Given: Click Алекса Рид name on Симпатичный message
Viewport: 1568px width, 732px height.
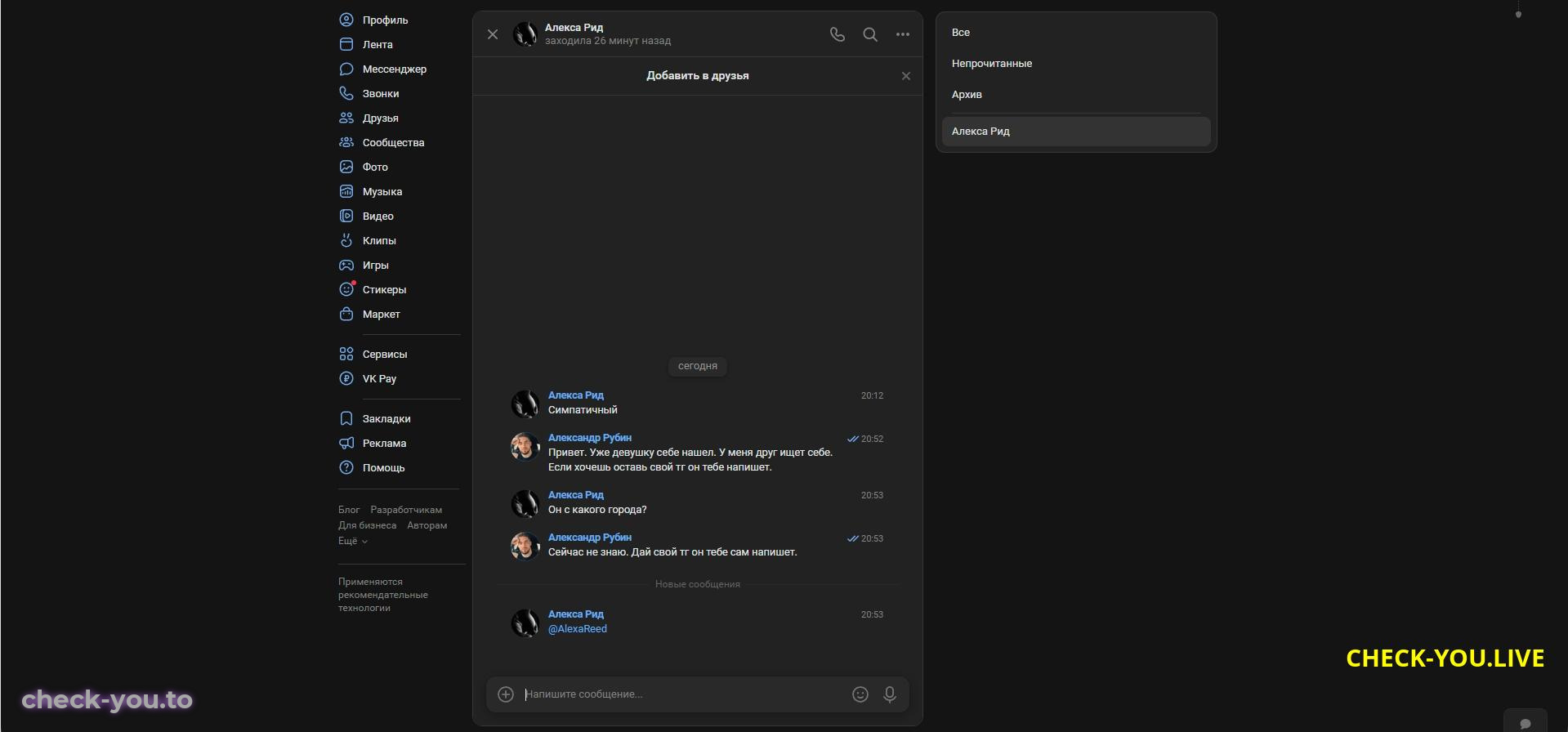Looking at the screenshot, I should [x=576, y=395].
